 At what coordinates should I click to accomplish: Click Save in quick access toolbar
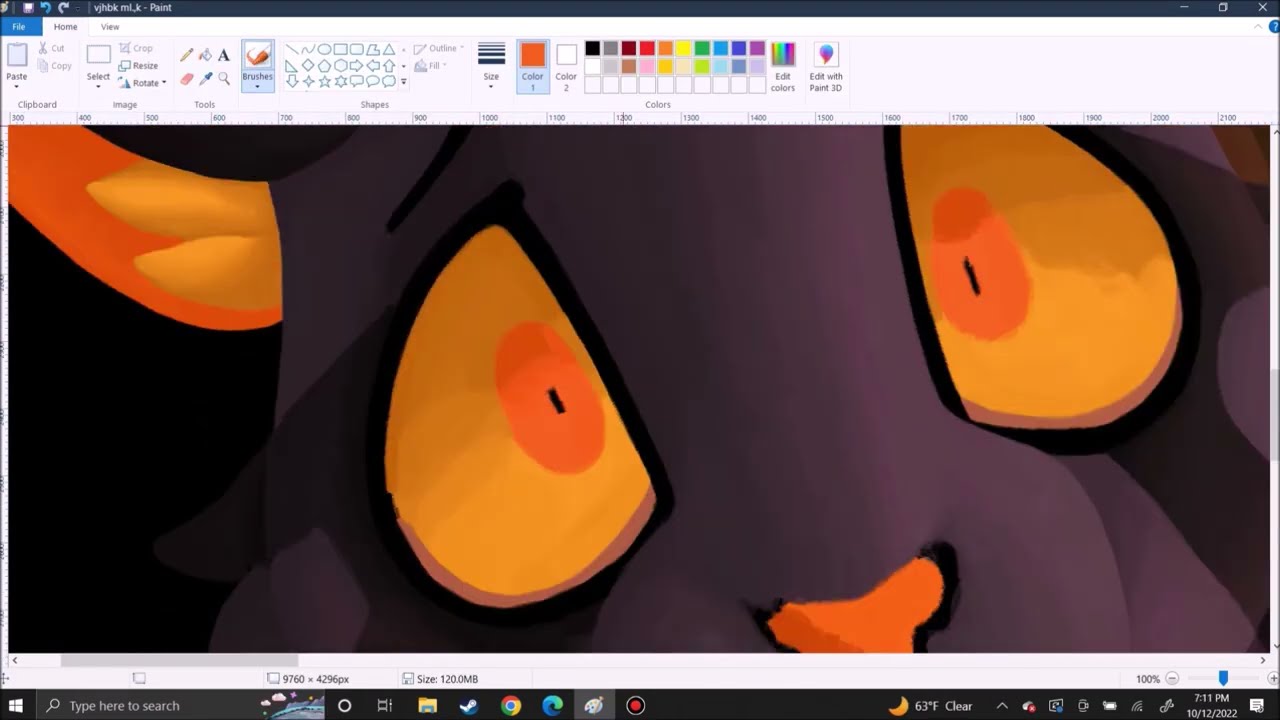(28, 7)
